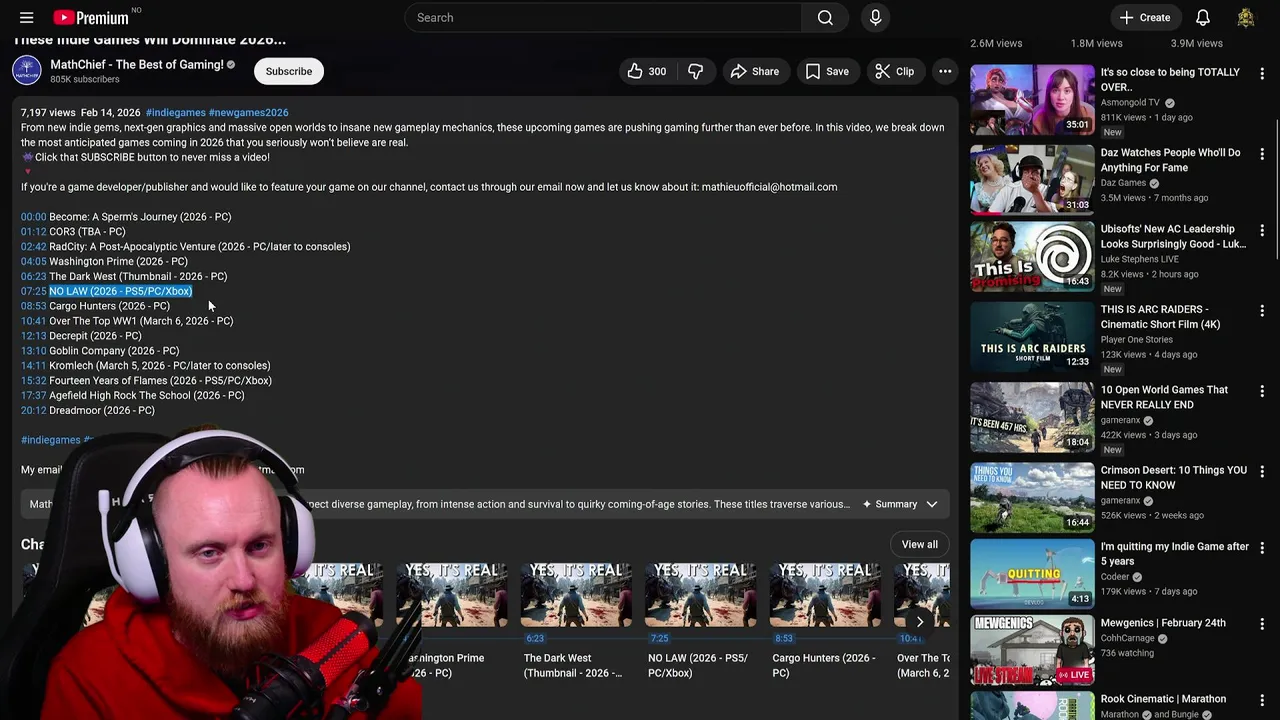1280x720 pixels.
Task: Open #newgames2026 hashtag link
Action: coord(248,113)
